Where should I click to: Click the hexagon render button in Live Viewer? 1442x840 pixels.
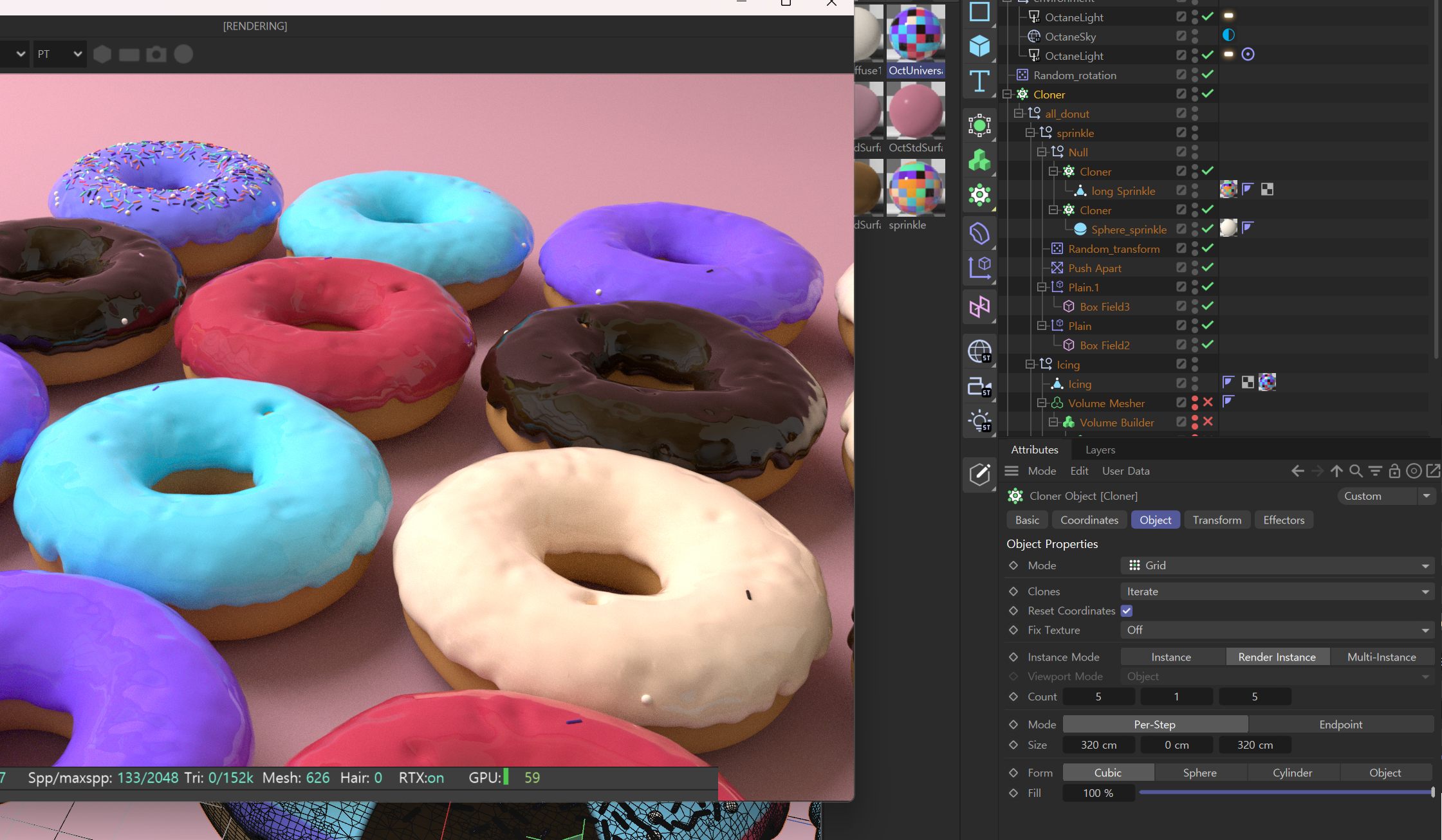pos(102,54)
